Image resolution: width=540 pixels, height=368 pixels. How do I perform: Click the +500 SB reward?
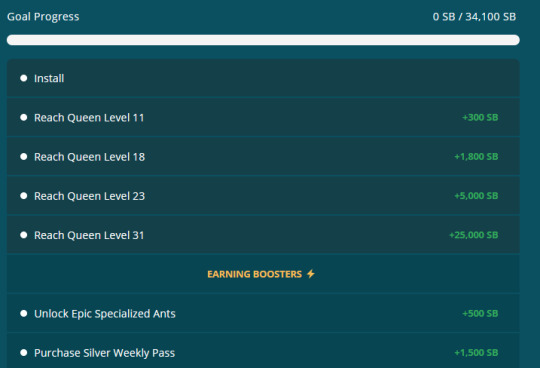point(480,314)
